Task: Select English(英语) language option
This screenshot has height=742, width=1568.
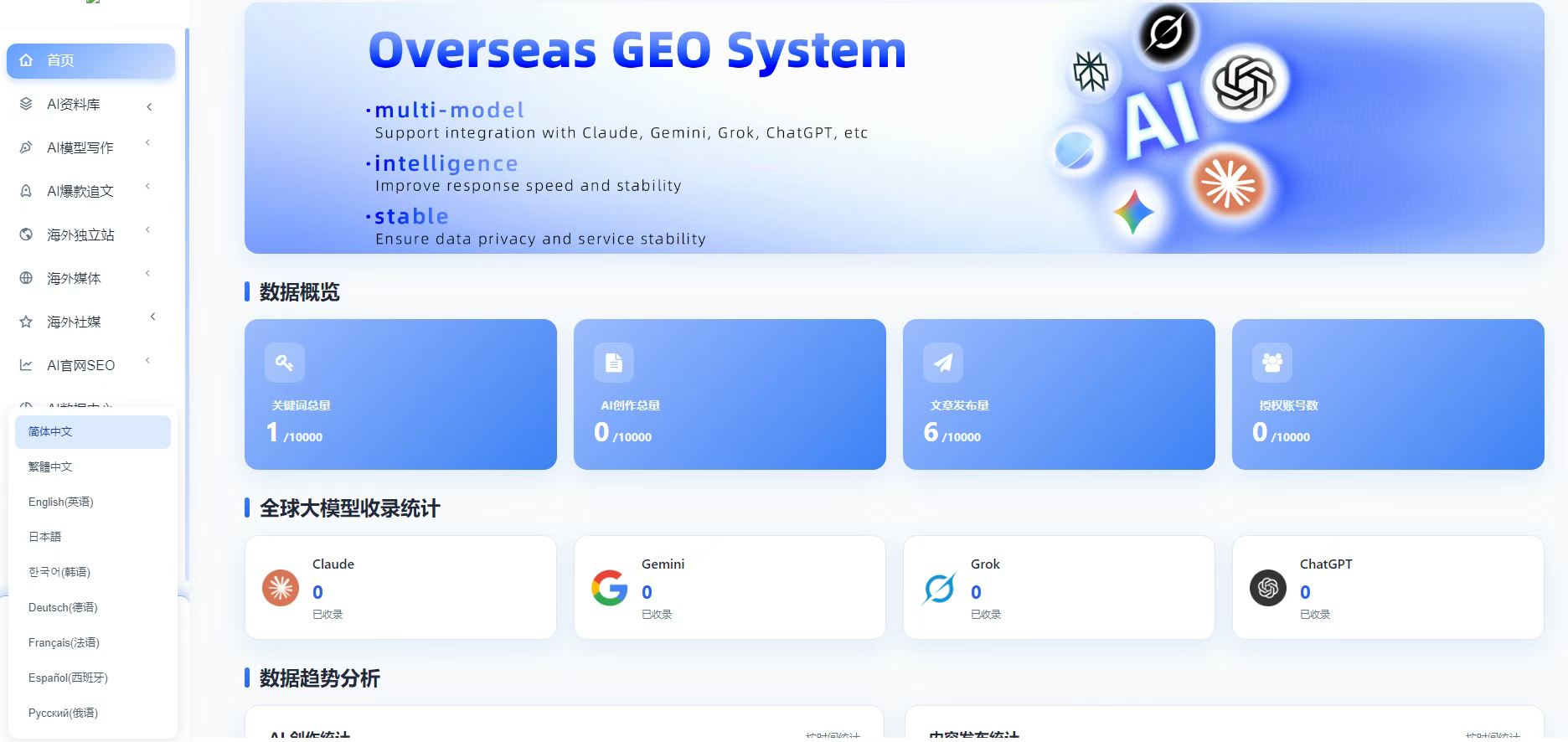Action: click(93, 502)
